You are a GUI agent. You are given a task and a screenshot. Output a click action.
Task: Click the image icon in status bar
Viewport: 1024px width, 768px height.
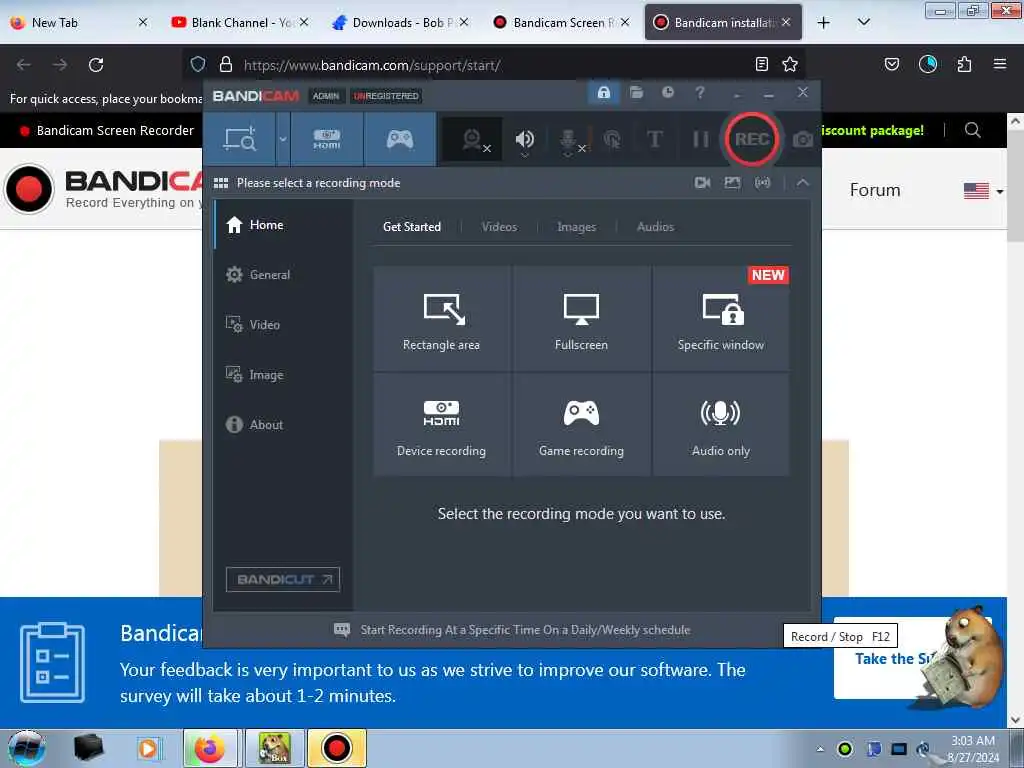(732, 183)
